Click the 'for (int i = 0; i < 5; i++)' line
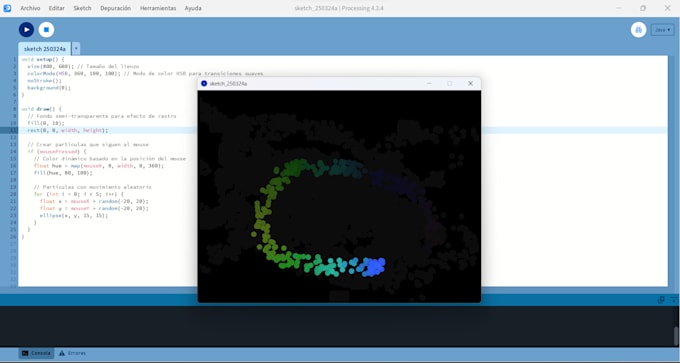 [x=78, y=194]
